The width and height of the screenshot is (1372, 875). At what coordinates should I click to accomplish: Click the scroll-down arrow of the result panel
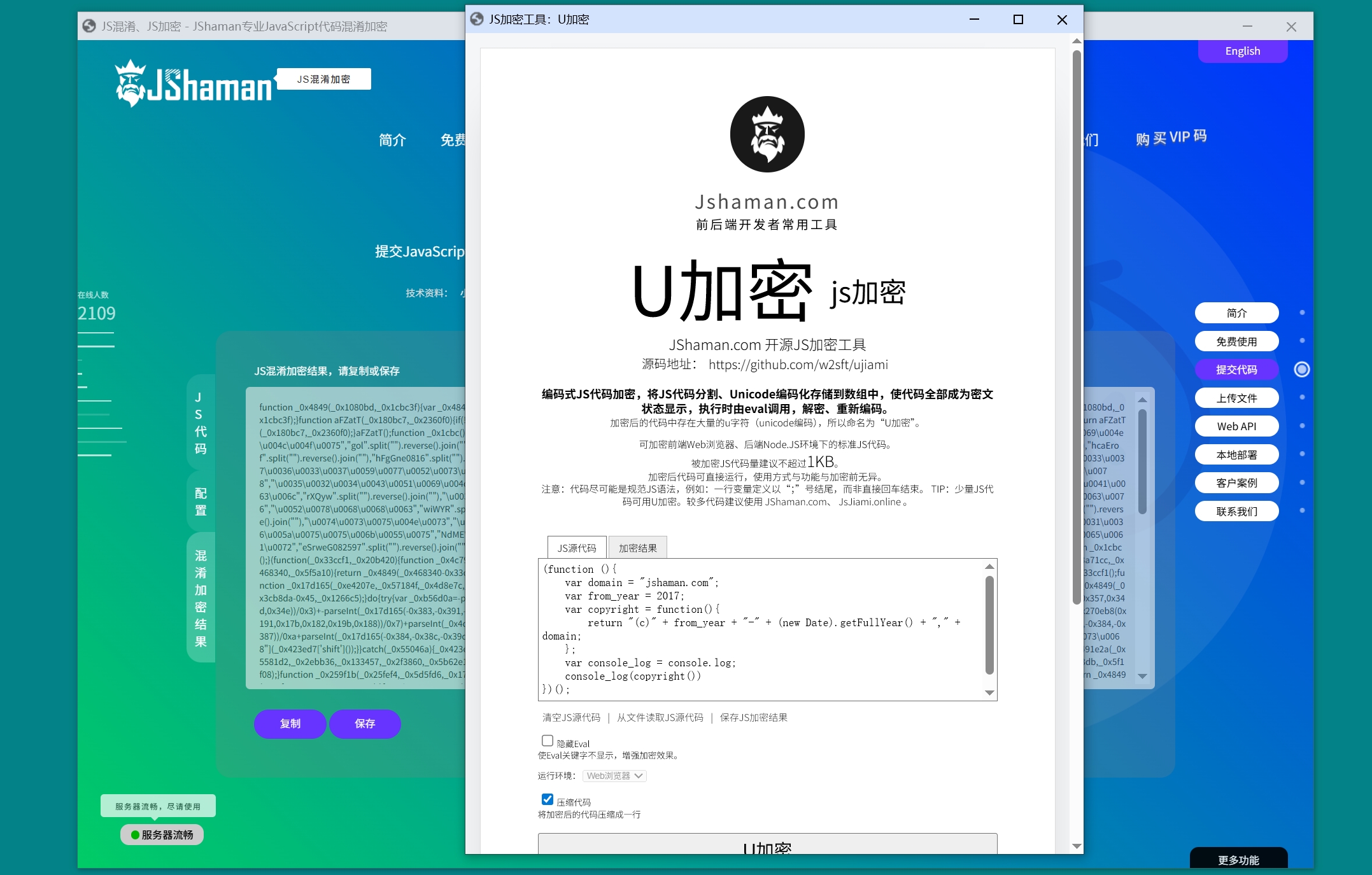pos(1142,676)
